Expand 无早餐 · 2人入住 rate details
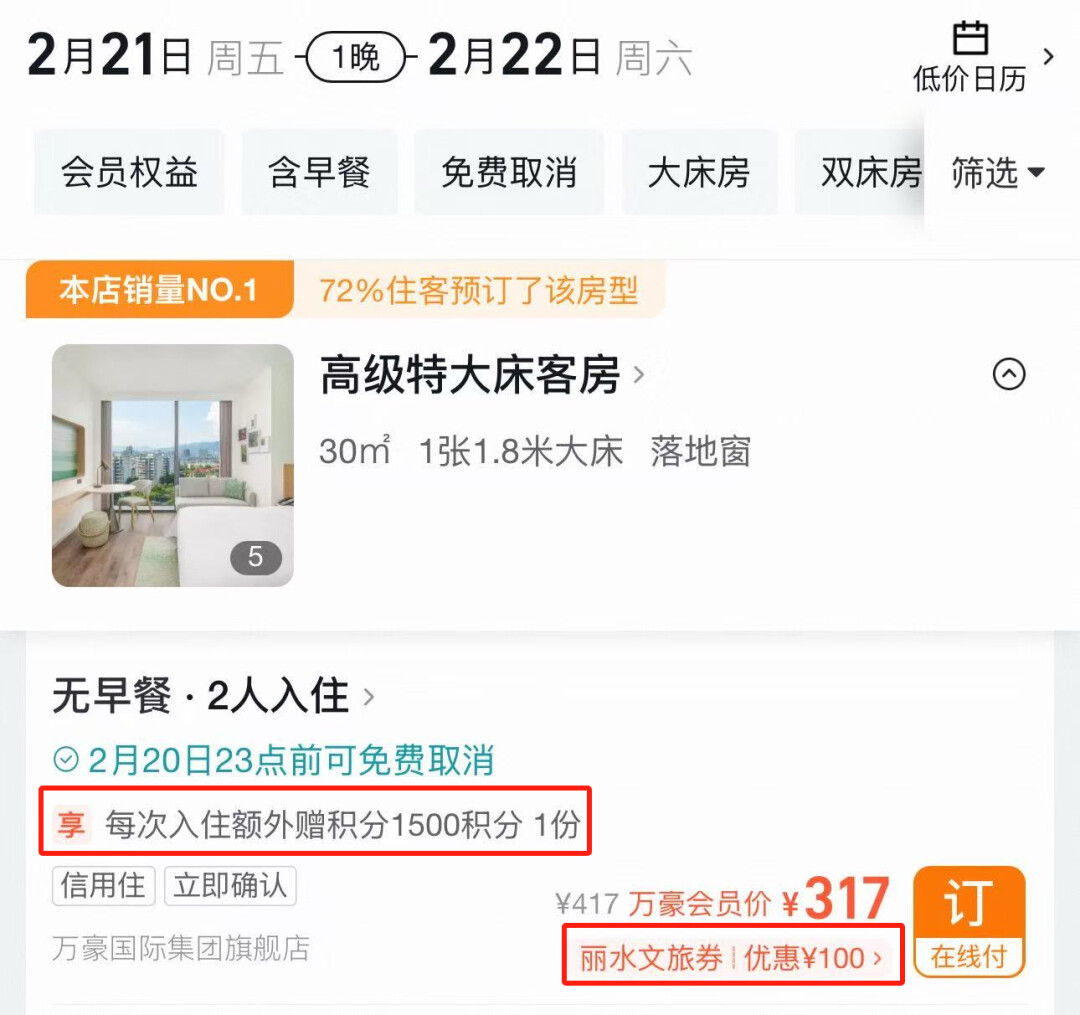Screen dimensions: 1080x1015 coord(214,695)
